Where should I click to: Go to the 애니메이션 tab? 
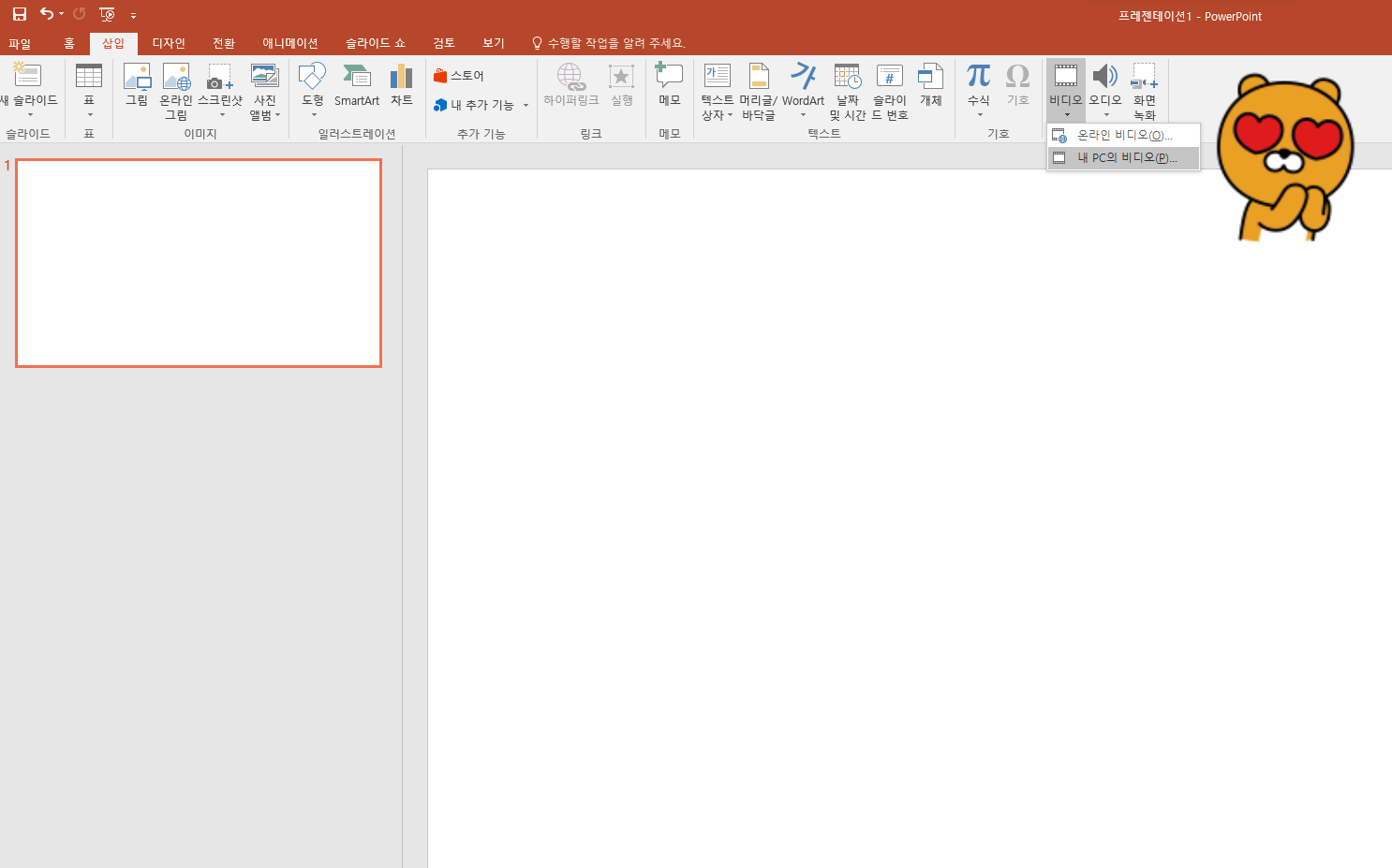[x=290, y=43]
